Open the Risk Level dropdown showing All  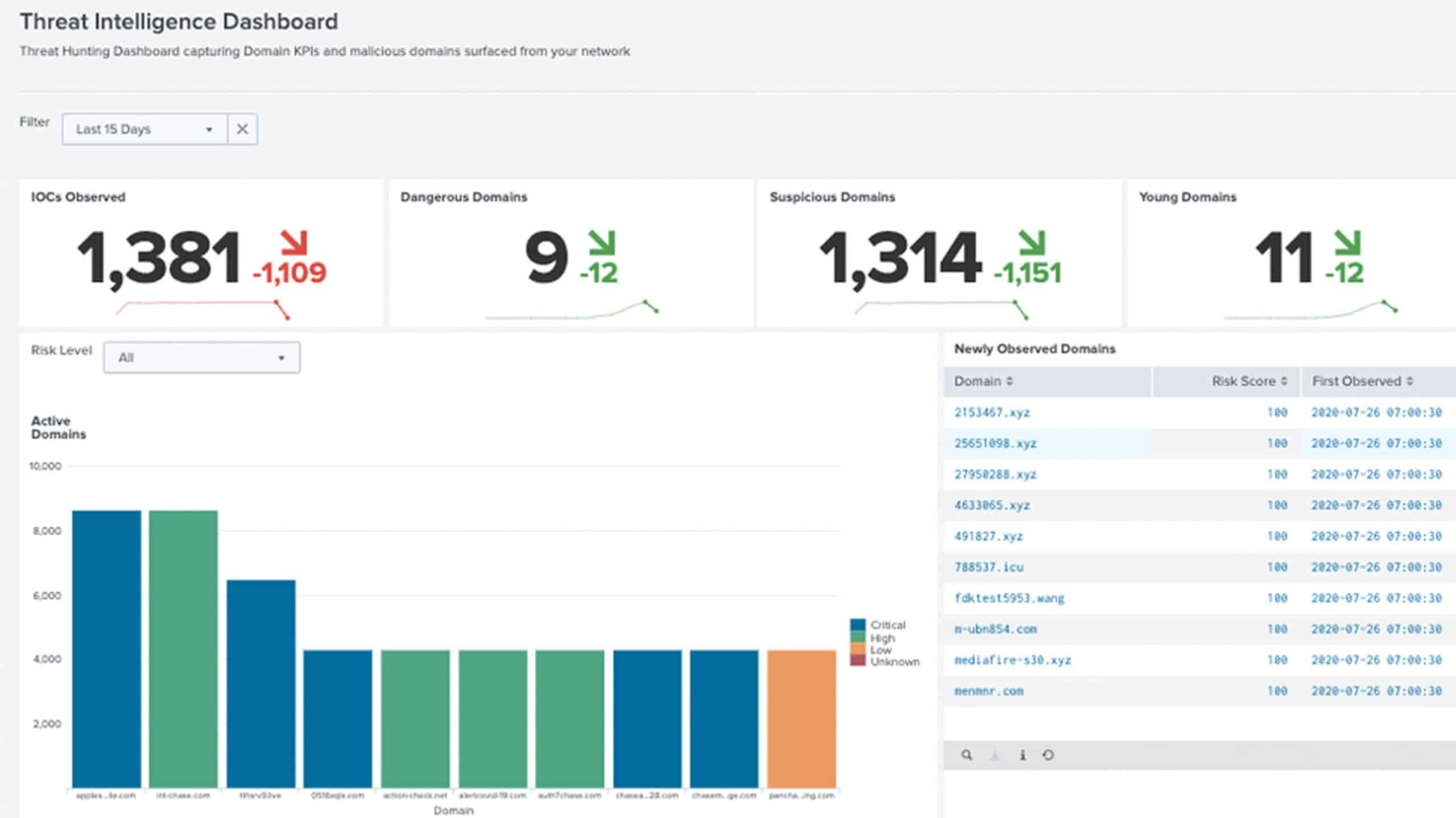201,357
